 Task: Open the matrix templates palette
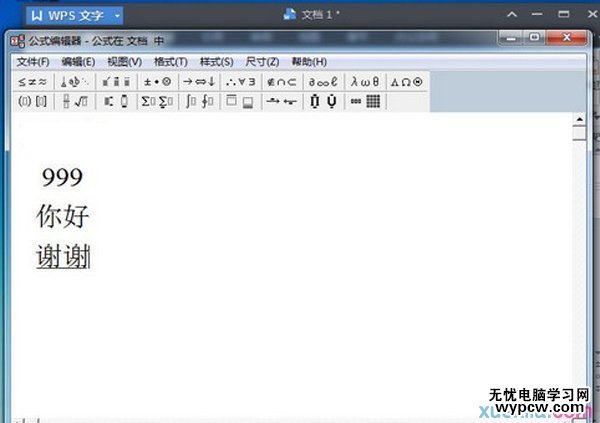click(x=365, y=101)
